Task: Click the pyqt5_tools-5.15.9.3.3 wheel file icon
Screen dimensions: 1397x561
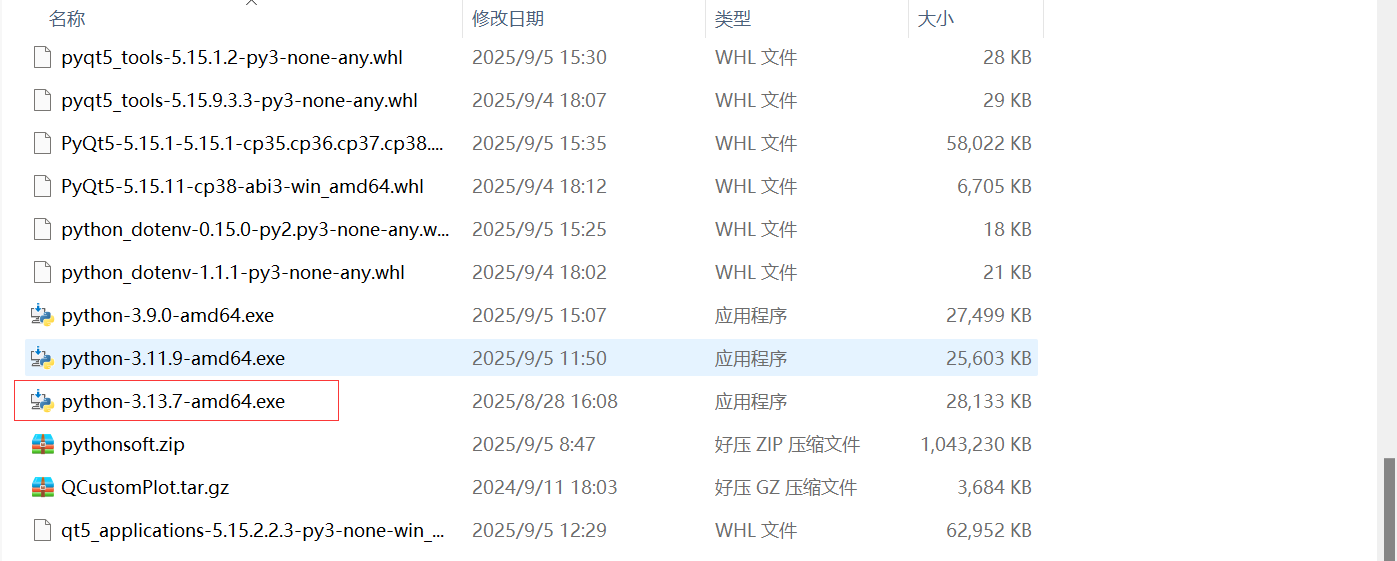Action: pyautogui.click(x=41, y=100)
